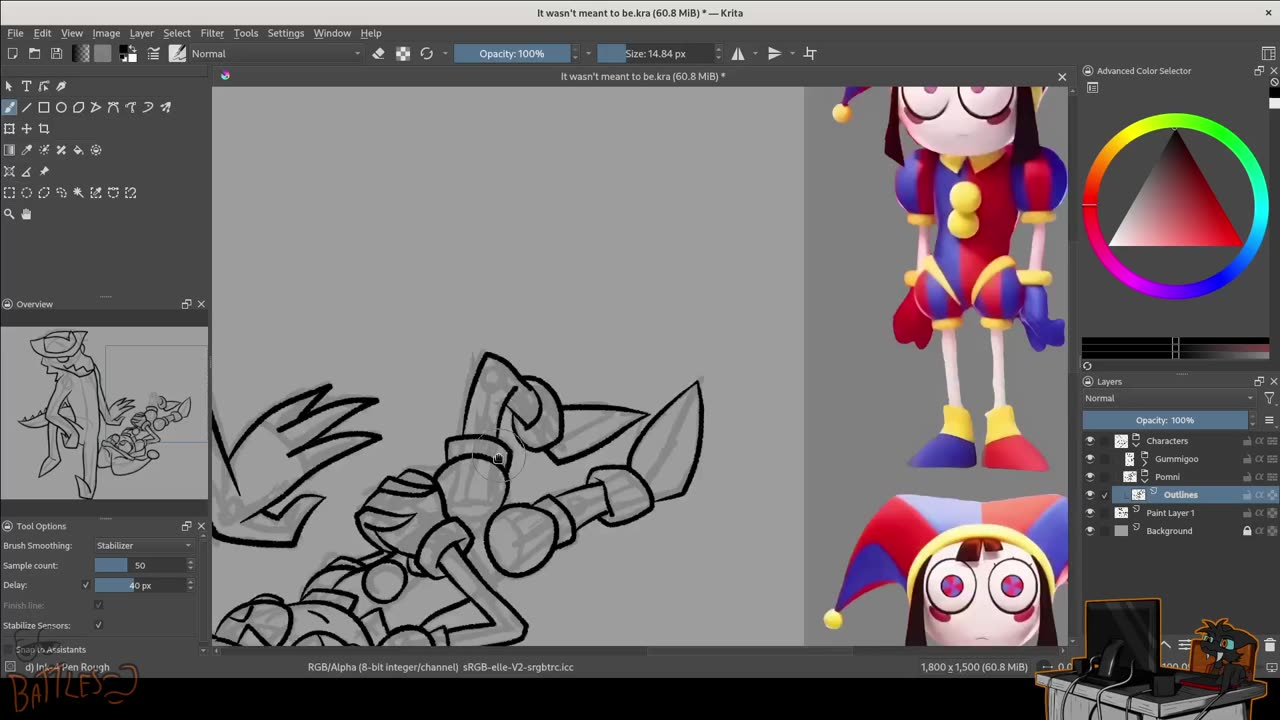Open toolbar blending mode Normal dropdown
The image size is (1280, 720).
pos(275,54)
